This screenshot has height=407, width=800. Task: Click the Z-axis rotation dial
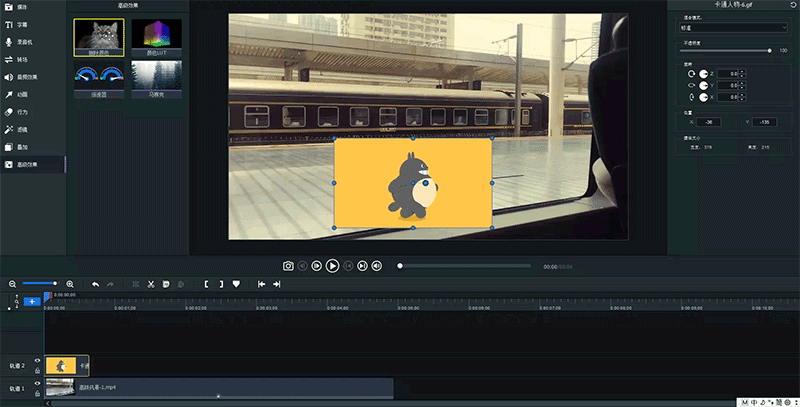(704, 74)
